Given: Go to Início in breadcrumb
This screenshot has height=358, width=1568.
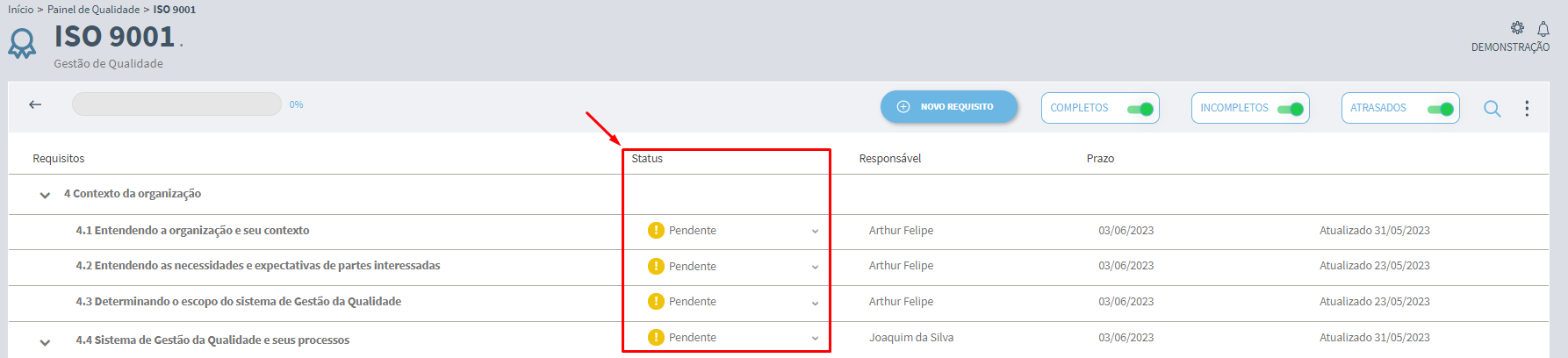Looking at the screenshot, I should click(x=20, y=9).
